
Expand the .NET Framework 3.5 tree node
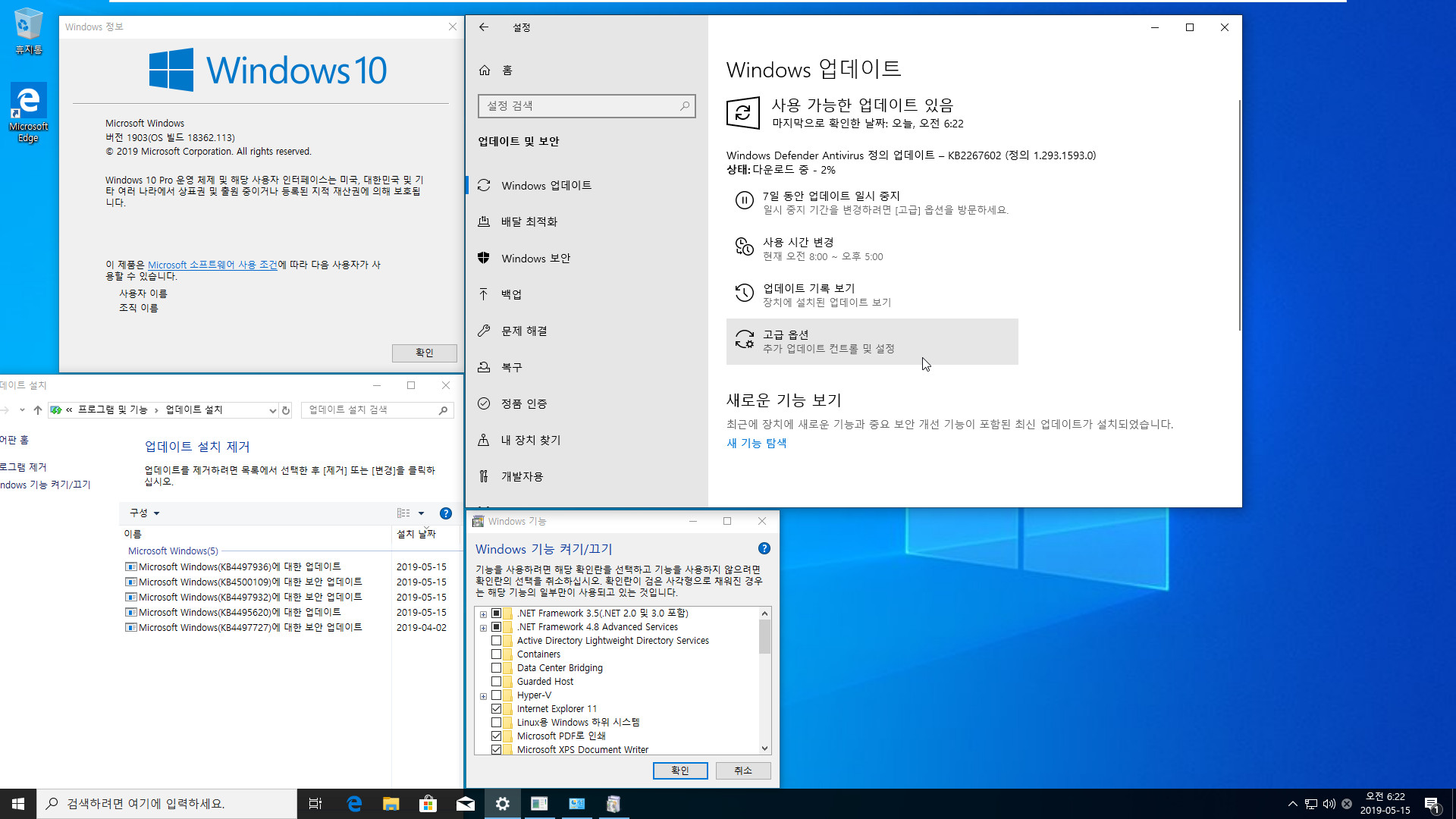click(x=483, y=614)
